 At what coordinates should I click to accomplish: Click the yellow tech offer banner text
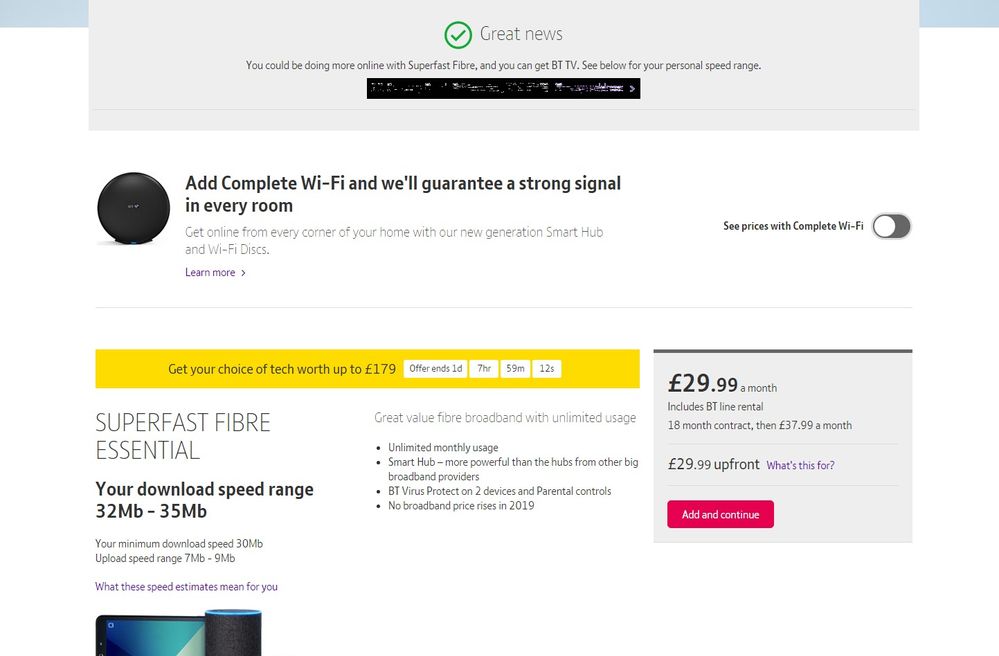pos(282,369)
